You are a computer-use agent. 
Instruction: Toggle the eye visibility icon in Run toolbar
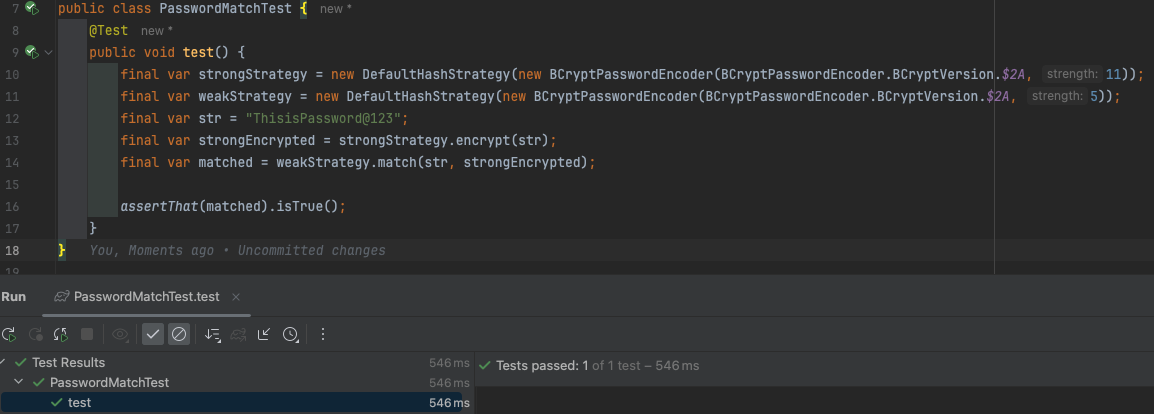121,334
